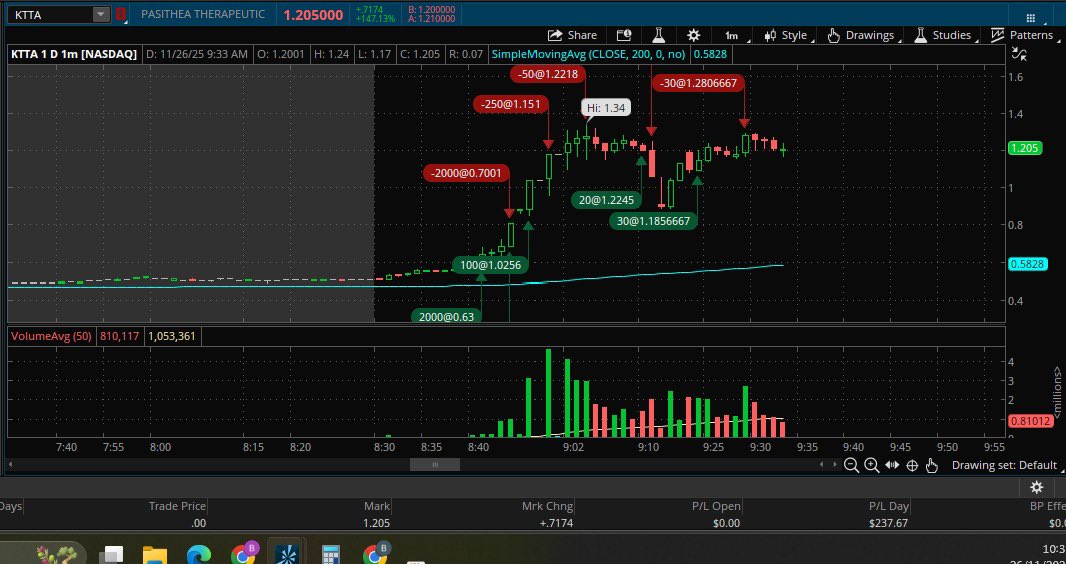Click the Hi: 1.34 price bubble
This screenshot has height=564, width=1066.
[x=606, y=107]
